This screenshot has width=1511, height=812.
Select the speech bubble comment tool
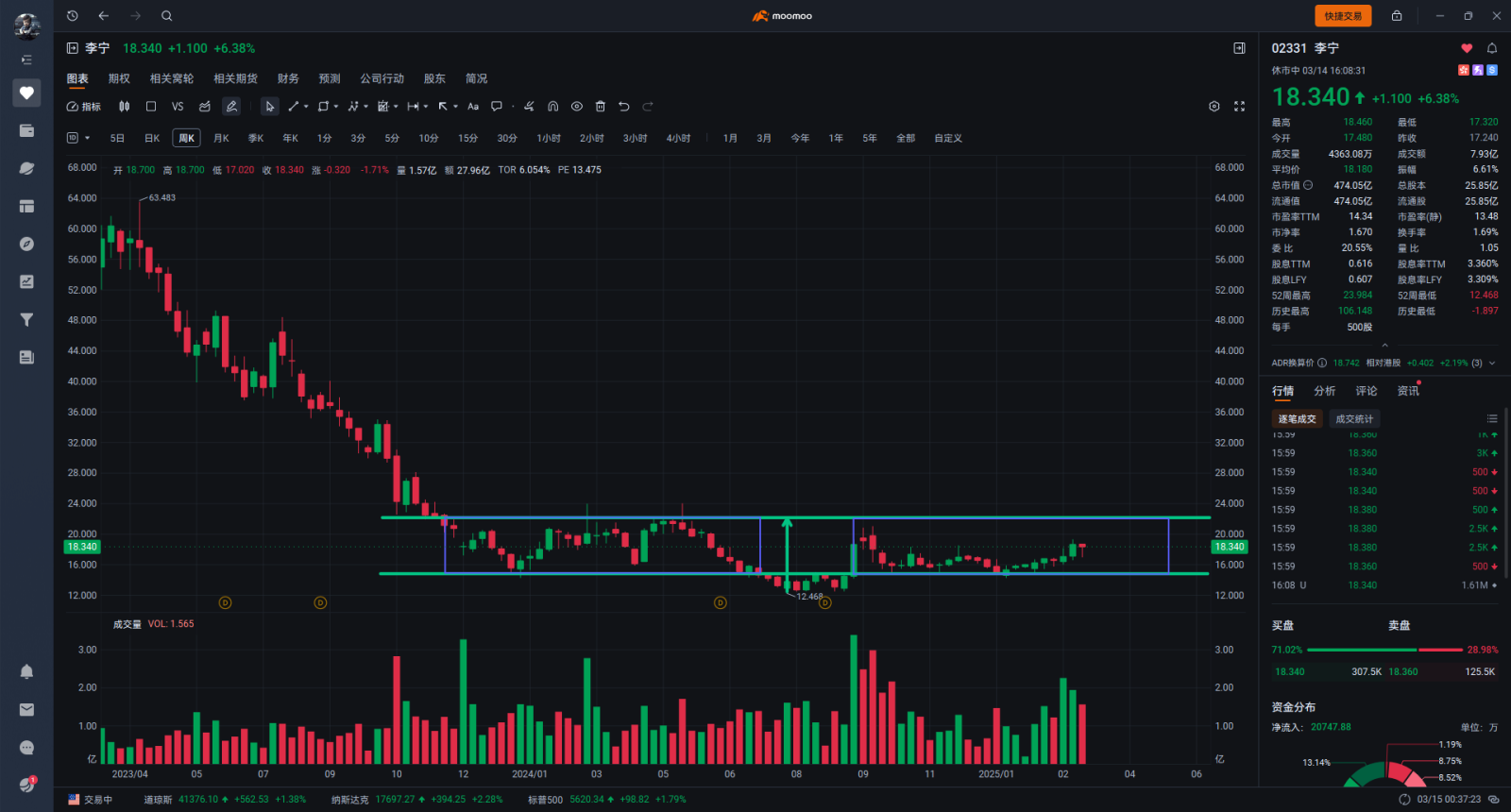tap(497, 107)
